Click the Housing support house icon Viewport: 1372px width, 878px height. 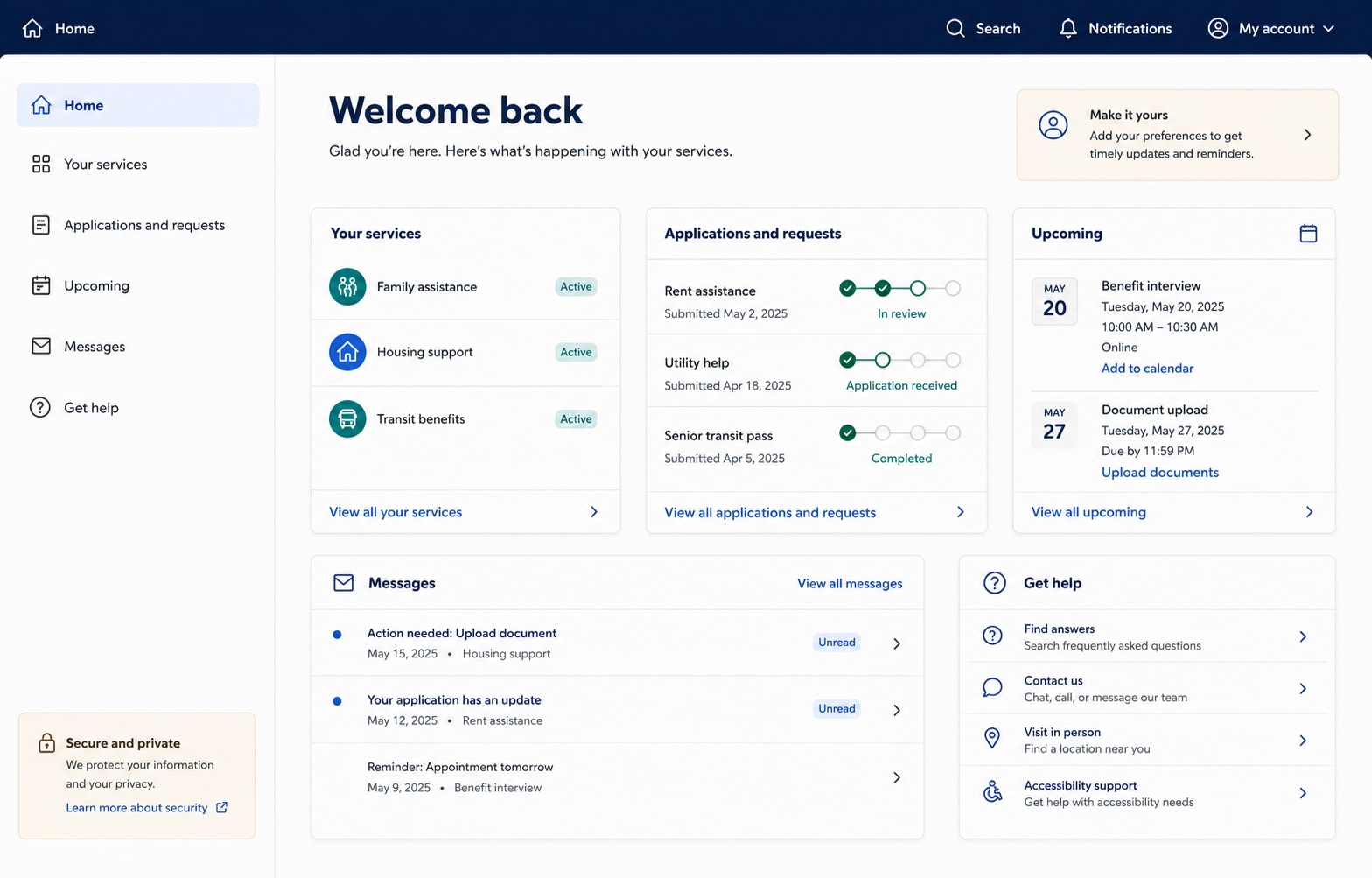tap(347, 352)
